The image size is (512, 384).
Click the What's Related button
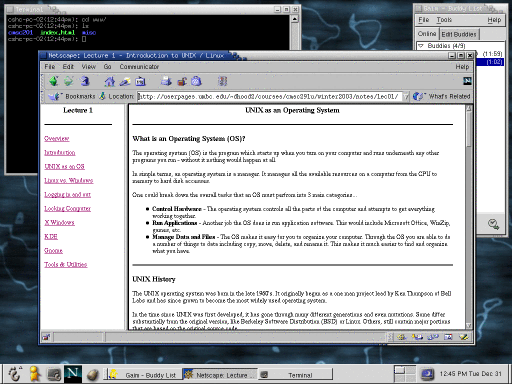coord(442,96)
